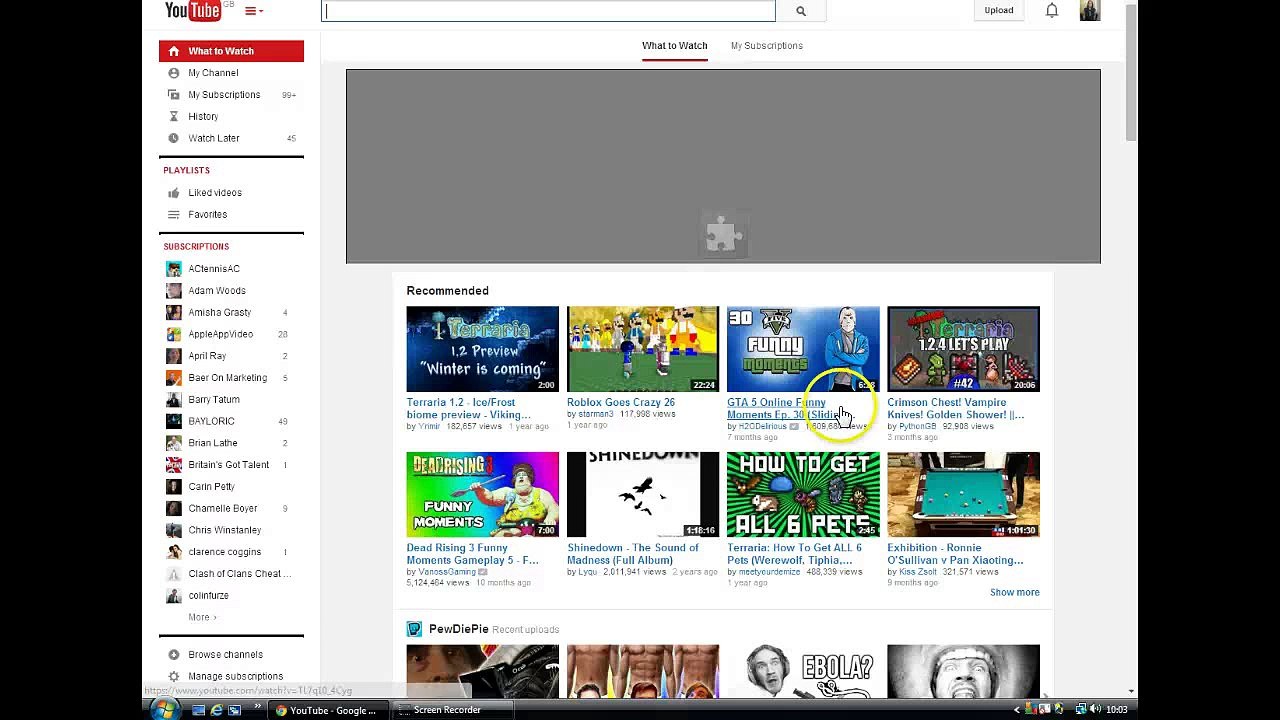Click the Favorites list icon
This screenshot has width=1280, height=720.
pyautogui.click(x=174, y=215)
